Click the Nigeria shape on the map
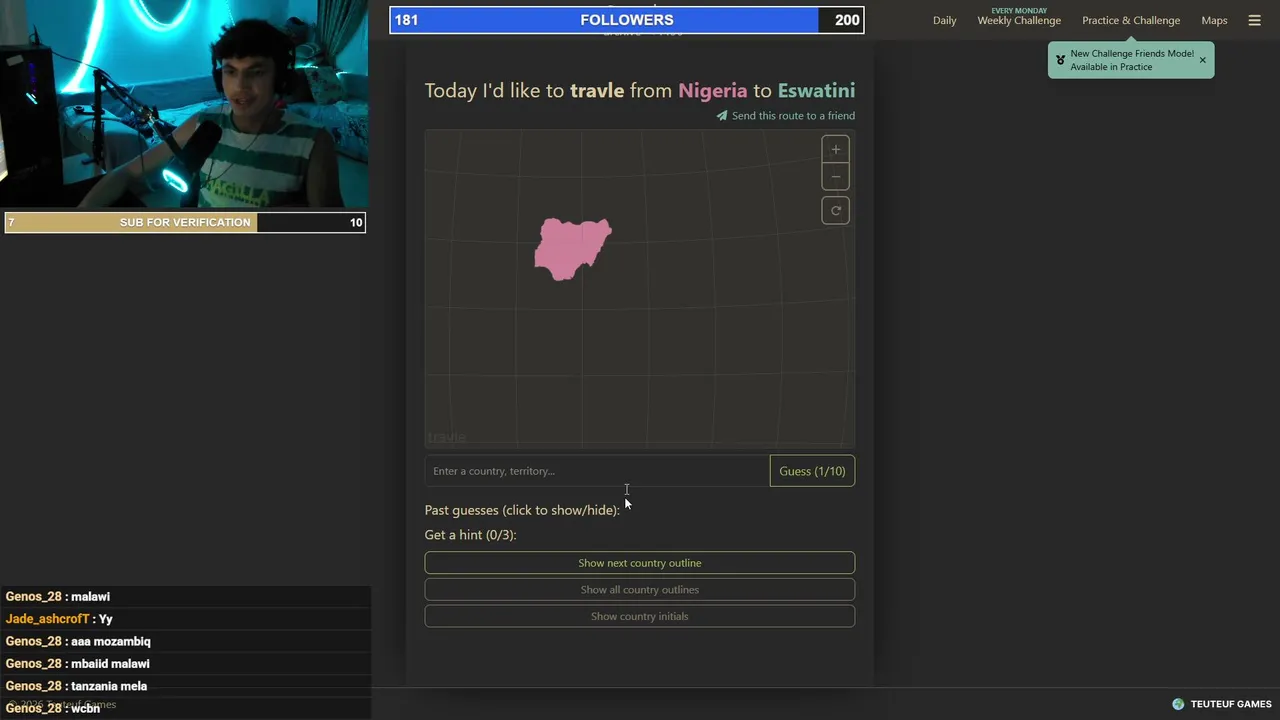This screenshot has width=1280, height=720. [x=573, y=248]
